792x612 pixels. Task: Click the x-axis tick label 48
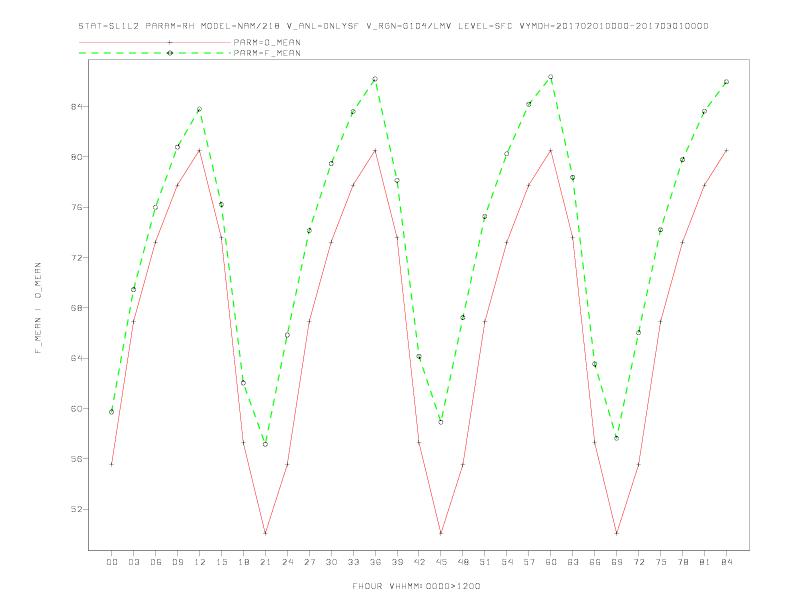coord(463,562)
